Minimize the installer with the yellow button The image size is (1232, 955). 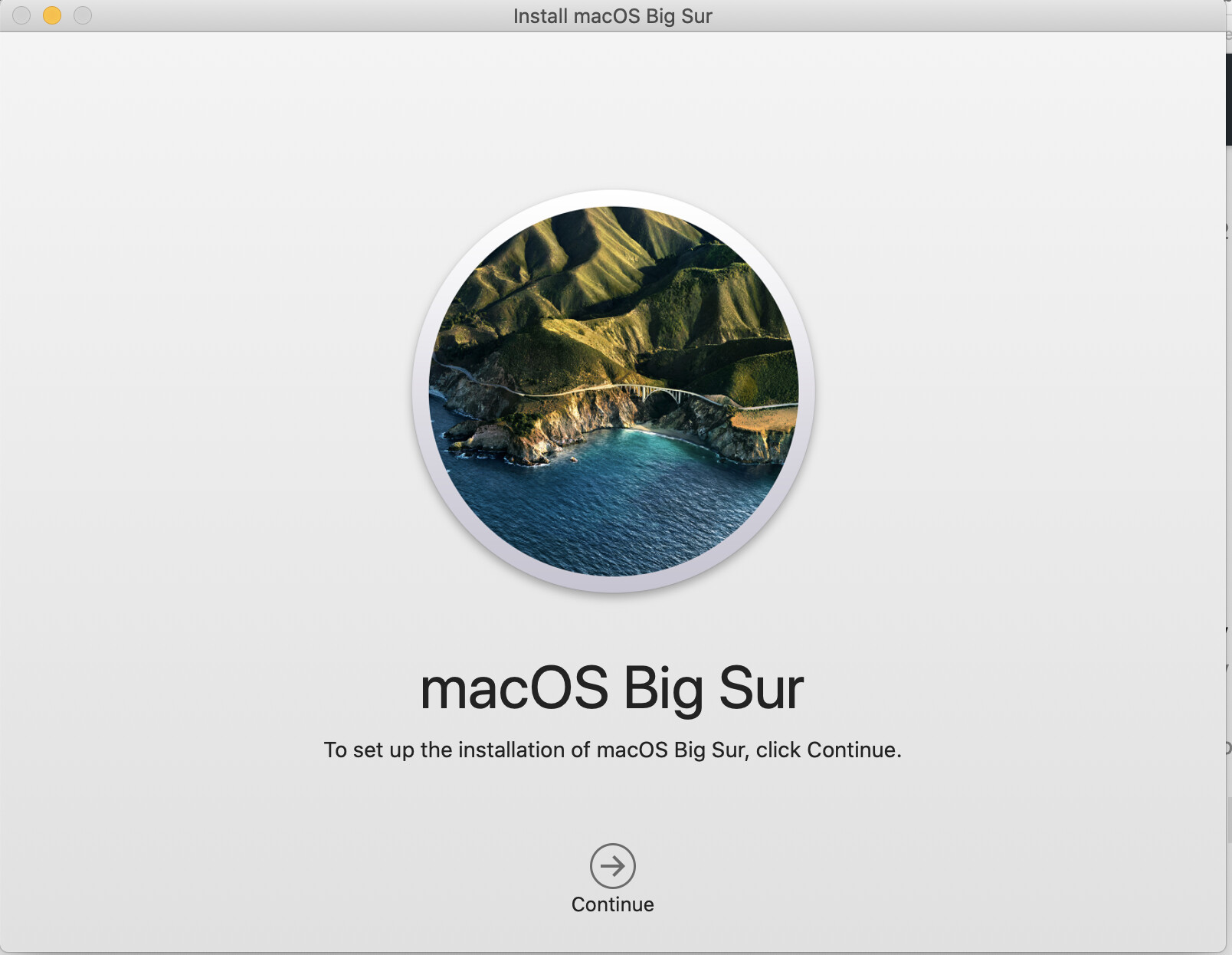pos(52,15)
